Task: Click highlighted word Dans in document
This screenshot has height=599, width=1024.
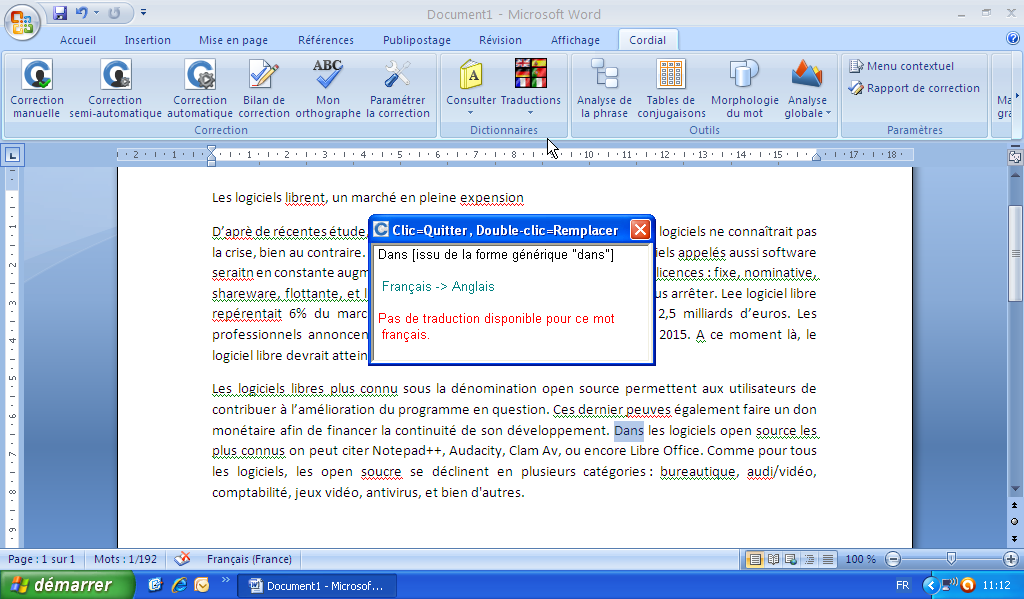Action: click(x=629, y=430)
